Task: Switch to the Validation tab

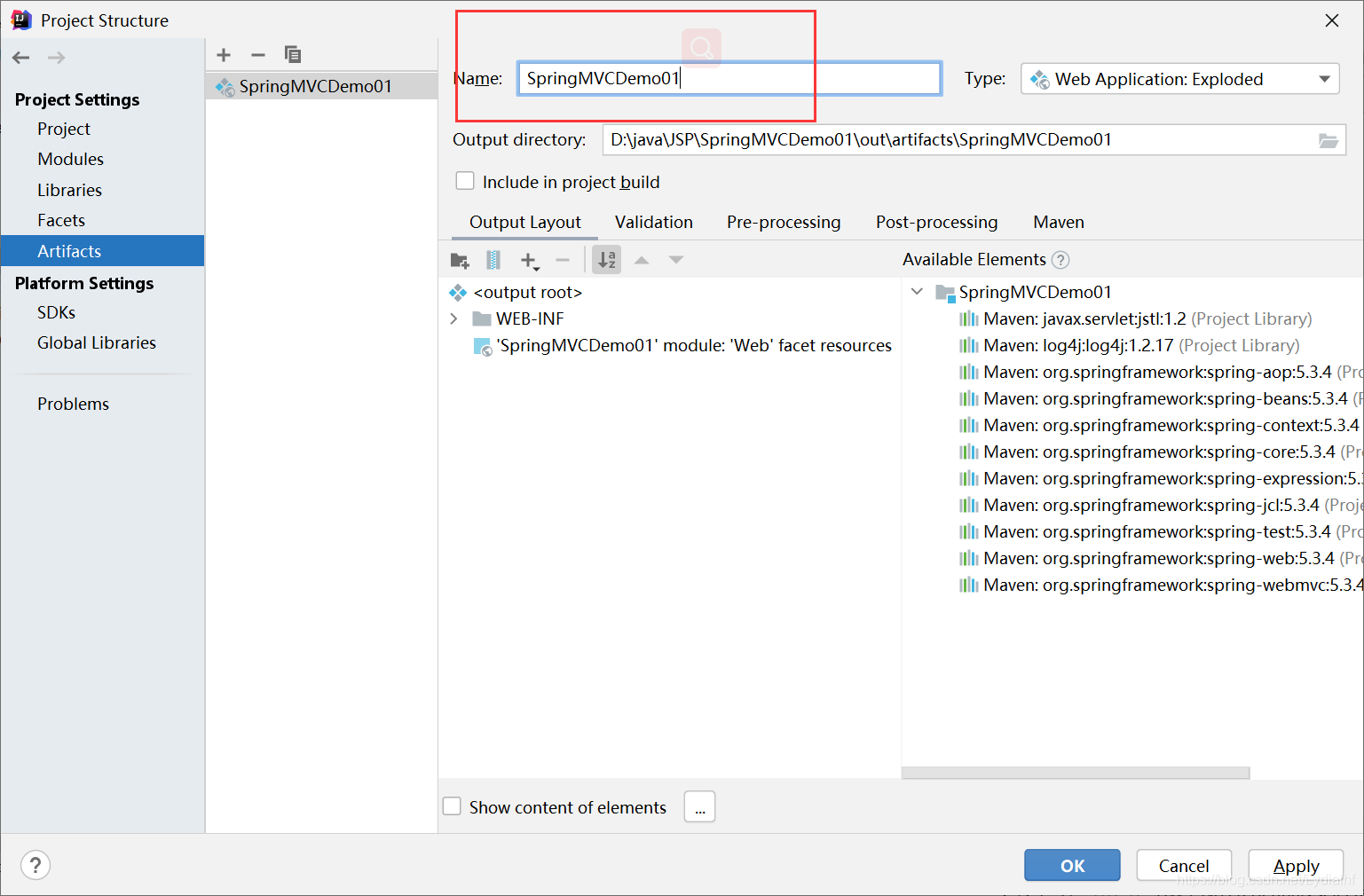Action: point(654,222)
